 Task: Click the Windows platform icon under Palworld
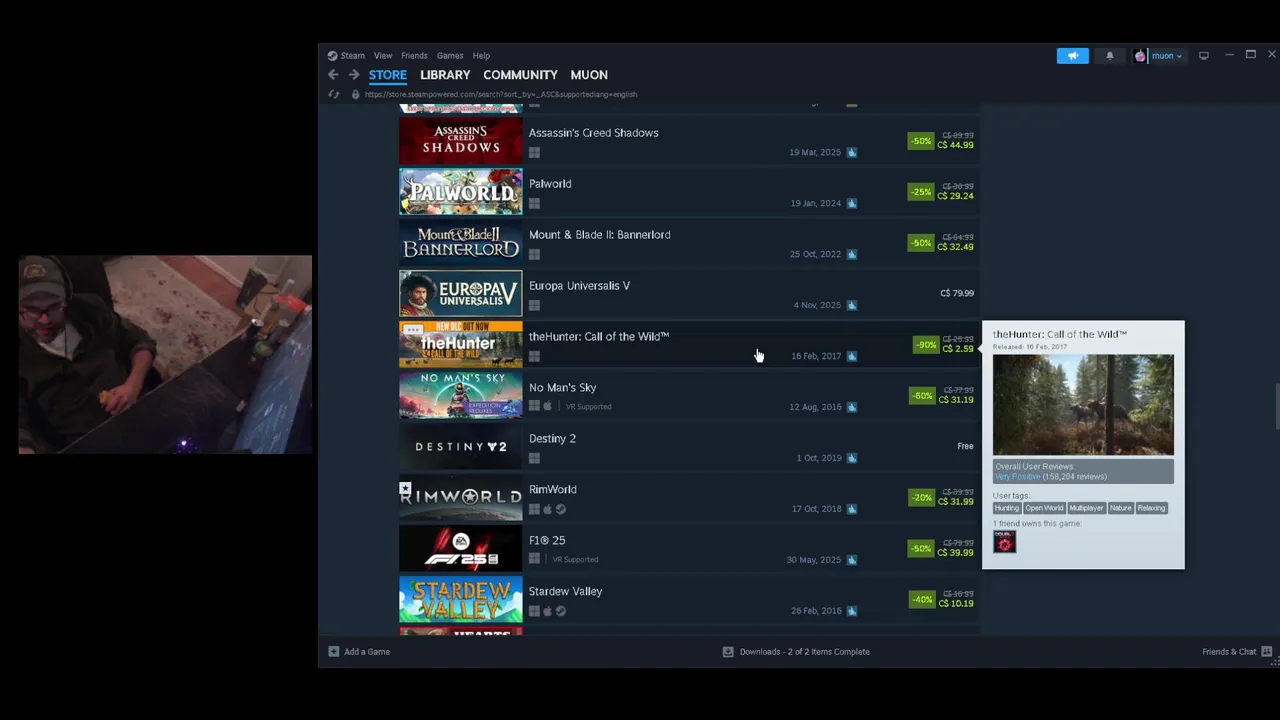point(534,204)
